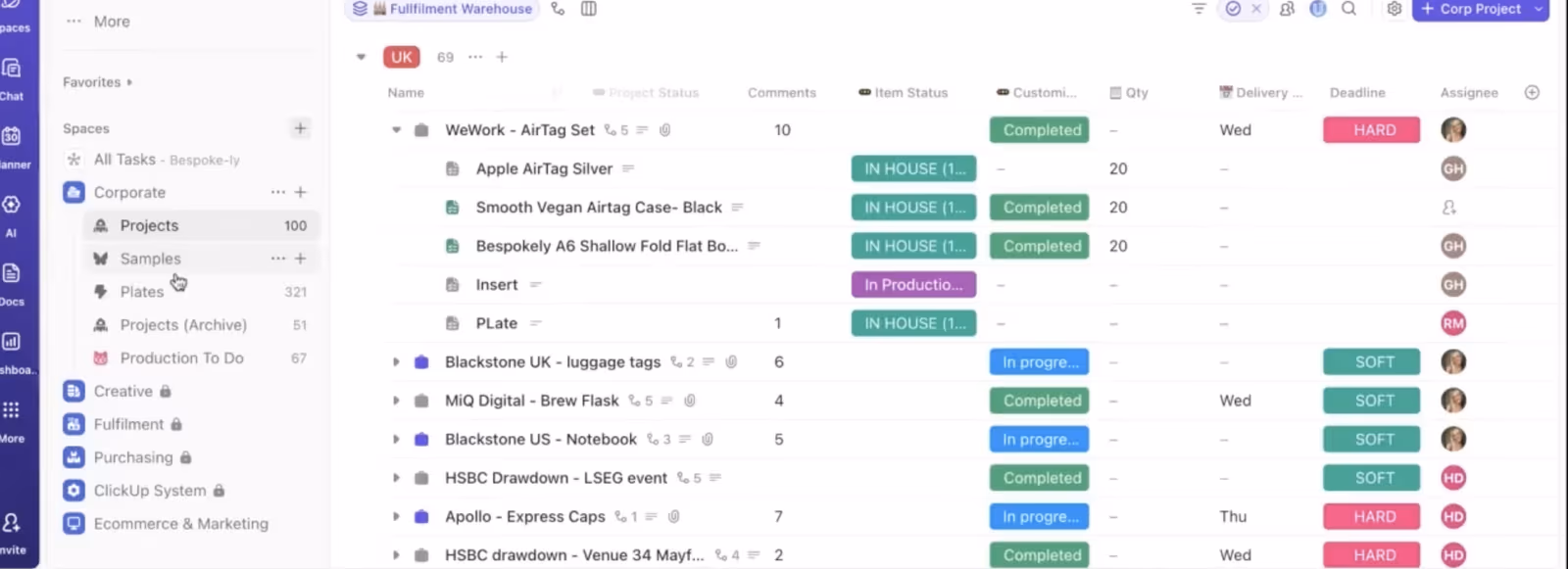Remove the closed tasks filter with X

(x=1256, y=9)
